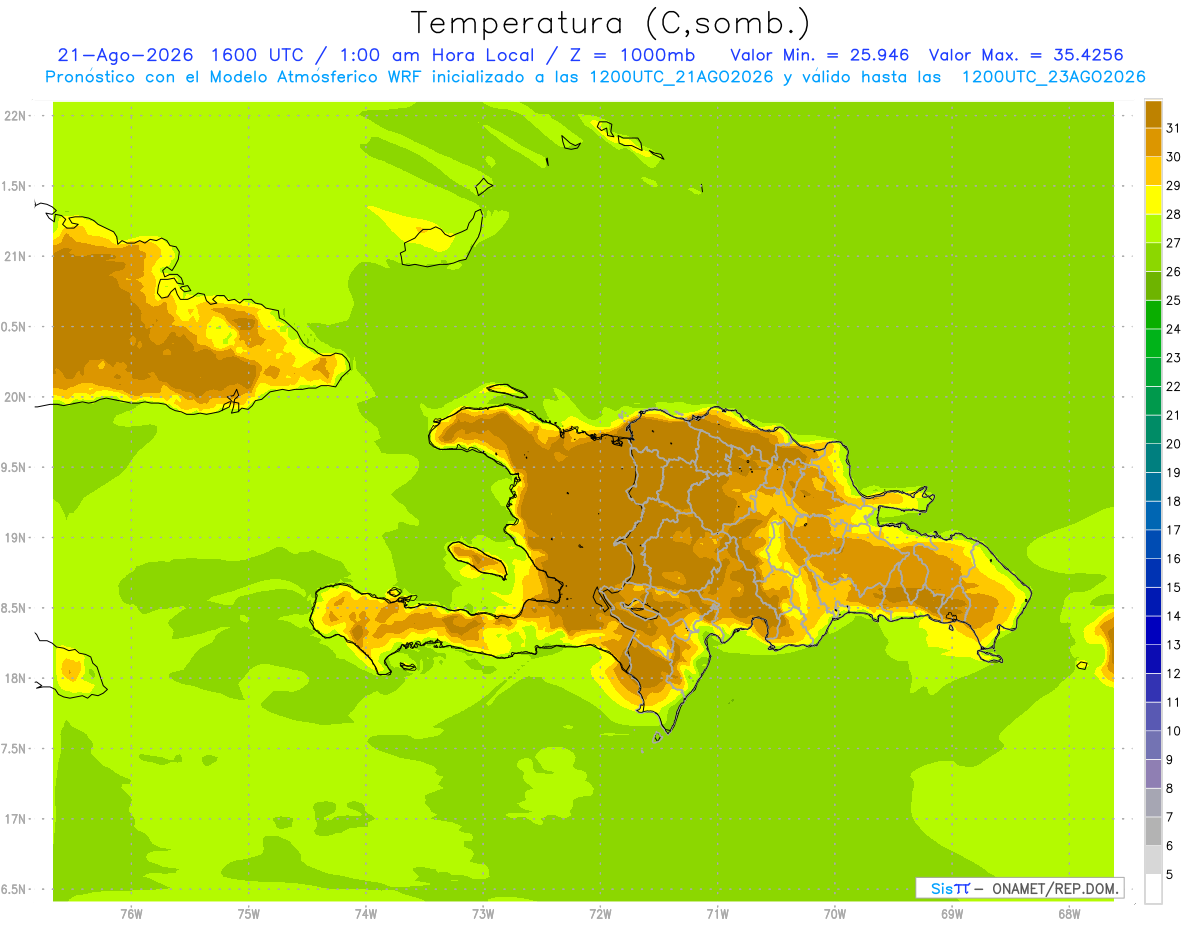Viewport: 1200px width, 927px height.
Task: Click the white color bar segment below 5
Action: 1153,889
